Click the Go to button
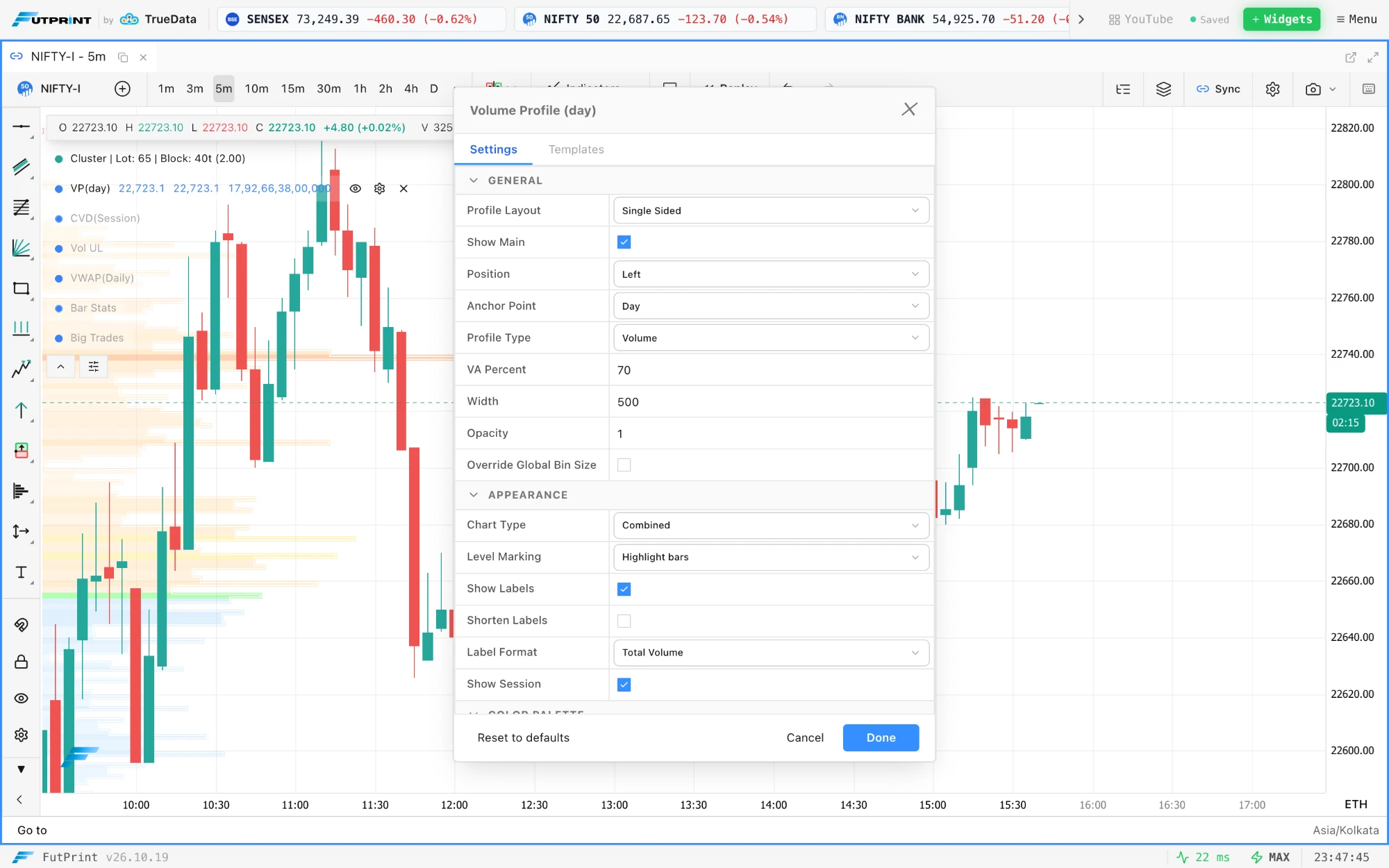The image size is (1389, 868). click(32, 831)
